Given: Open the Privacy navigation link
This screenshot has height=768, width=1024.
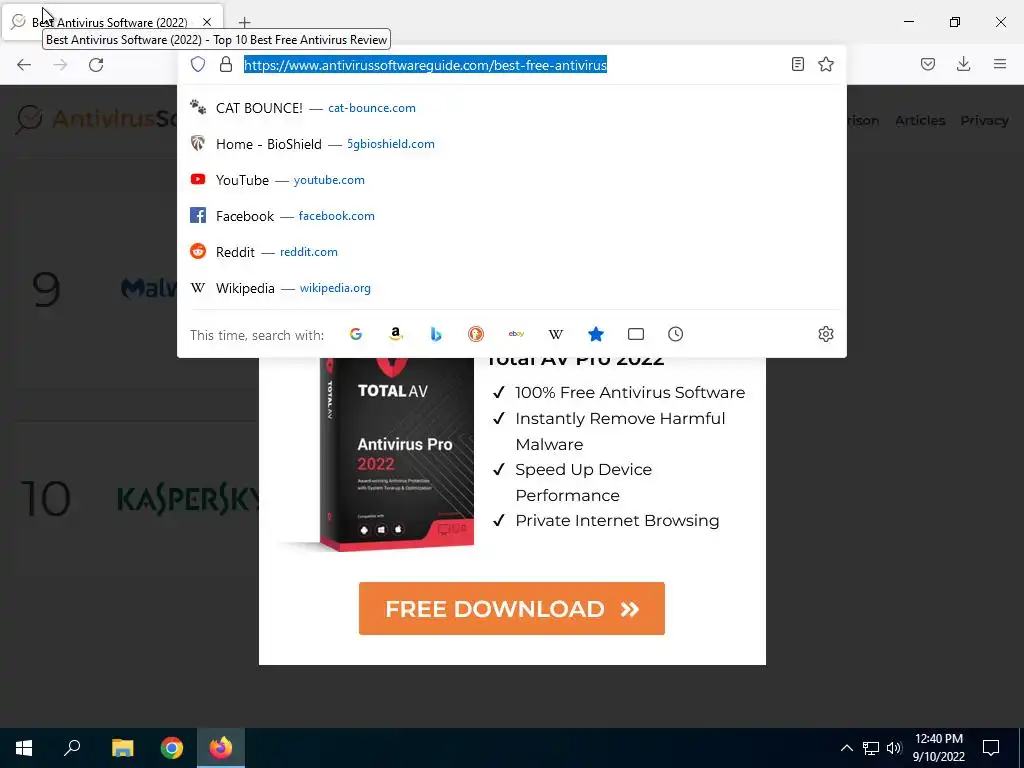Looking at the screenshot, I should (984, 120).
